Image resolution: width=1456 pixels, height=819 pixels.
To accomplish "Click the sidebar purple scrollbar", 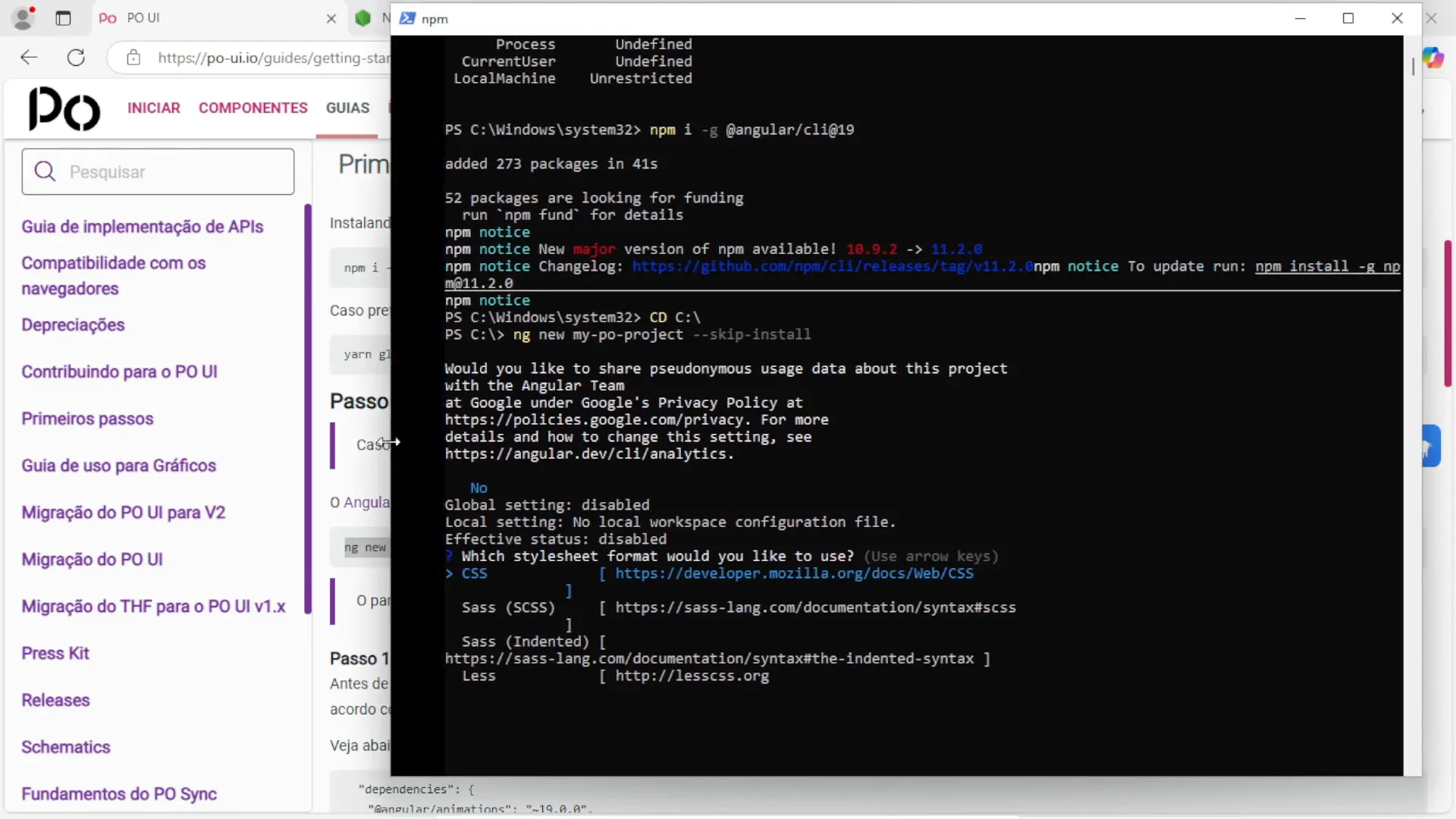I will (308, 409).
